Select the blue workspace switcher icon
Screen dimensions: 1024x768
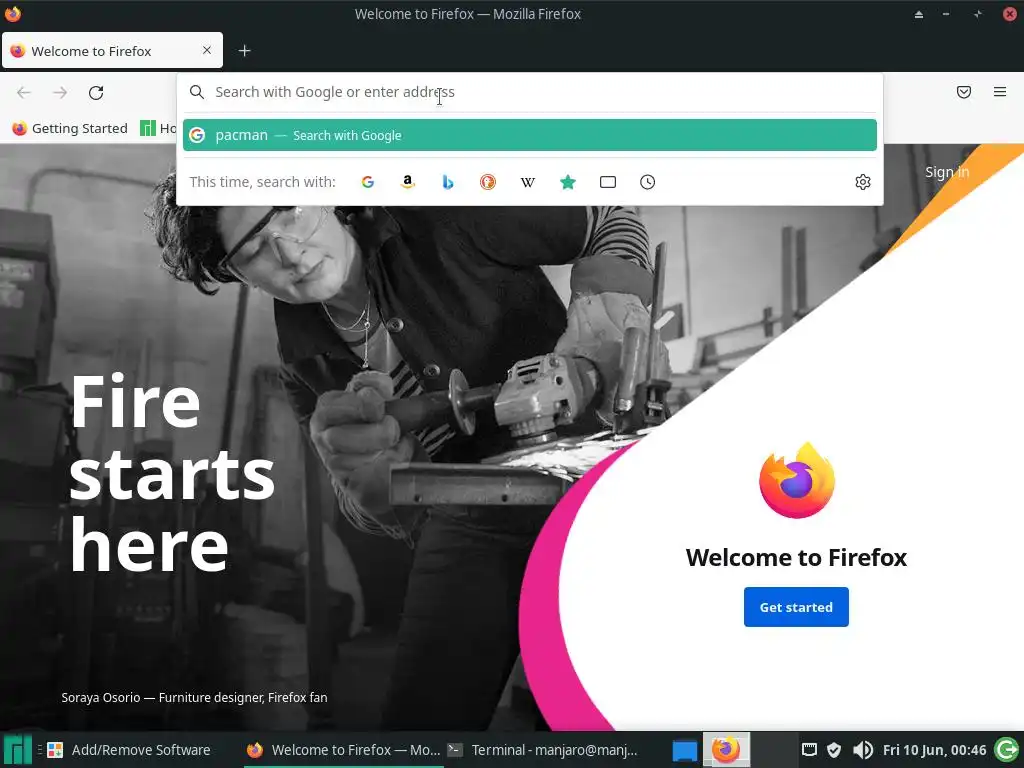(684, 750)
